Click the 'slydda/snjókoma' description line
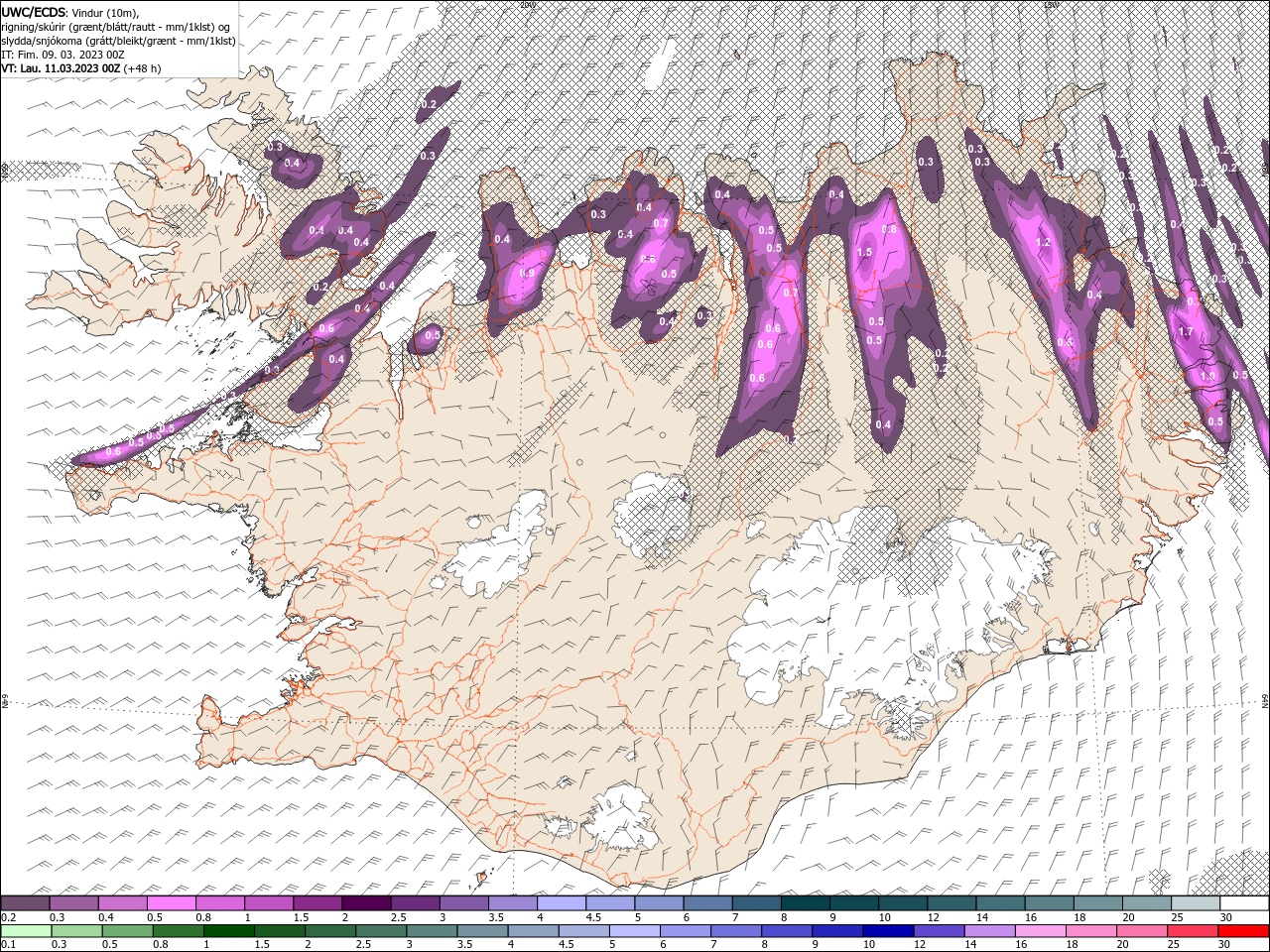The height and width of the screenshot is (952, 1270). click(x=118, y=41)
